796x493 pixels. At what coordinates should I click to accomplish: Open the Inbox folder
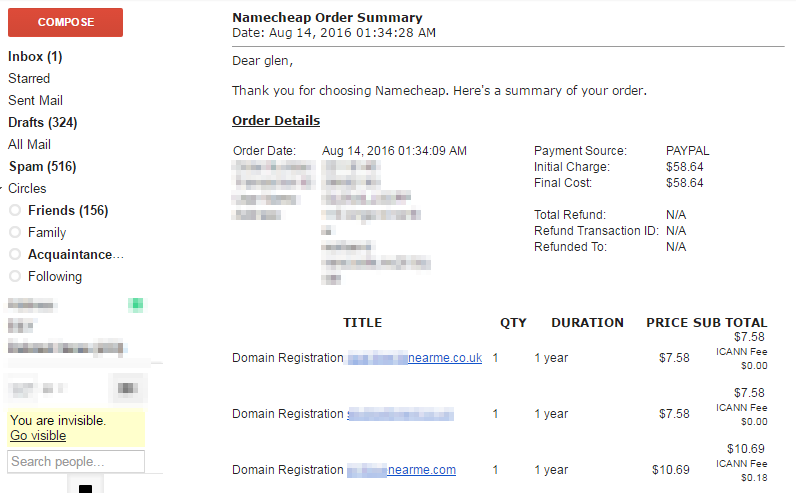point(35,57)
